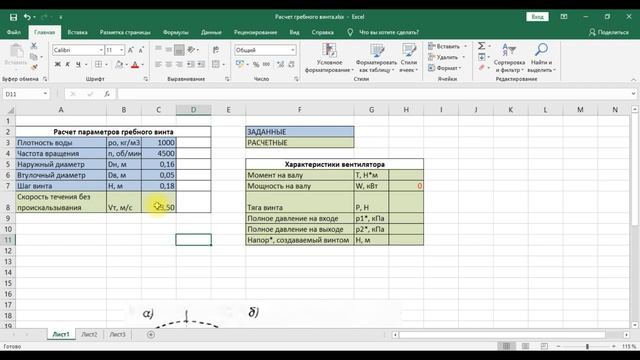Adjust the zoom slider handle
The height and width of the screenshot is (360, 640).
click(x=587, y=346)
